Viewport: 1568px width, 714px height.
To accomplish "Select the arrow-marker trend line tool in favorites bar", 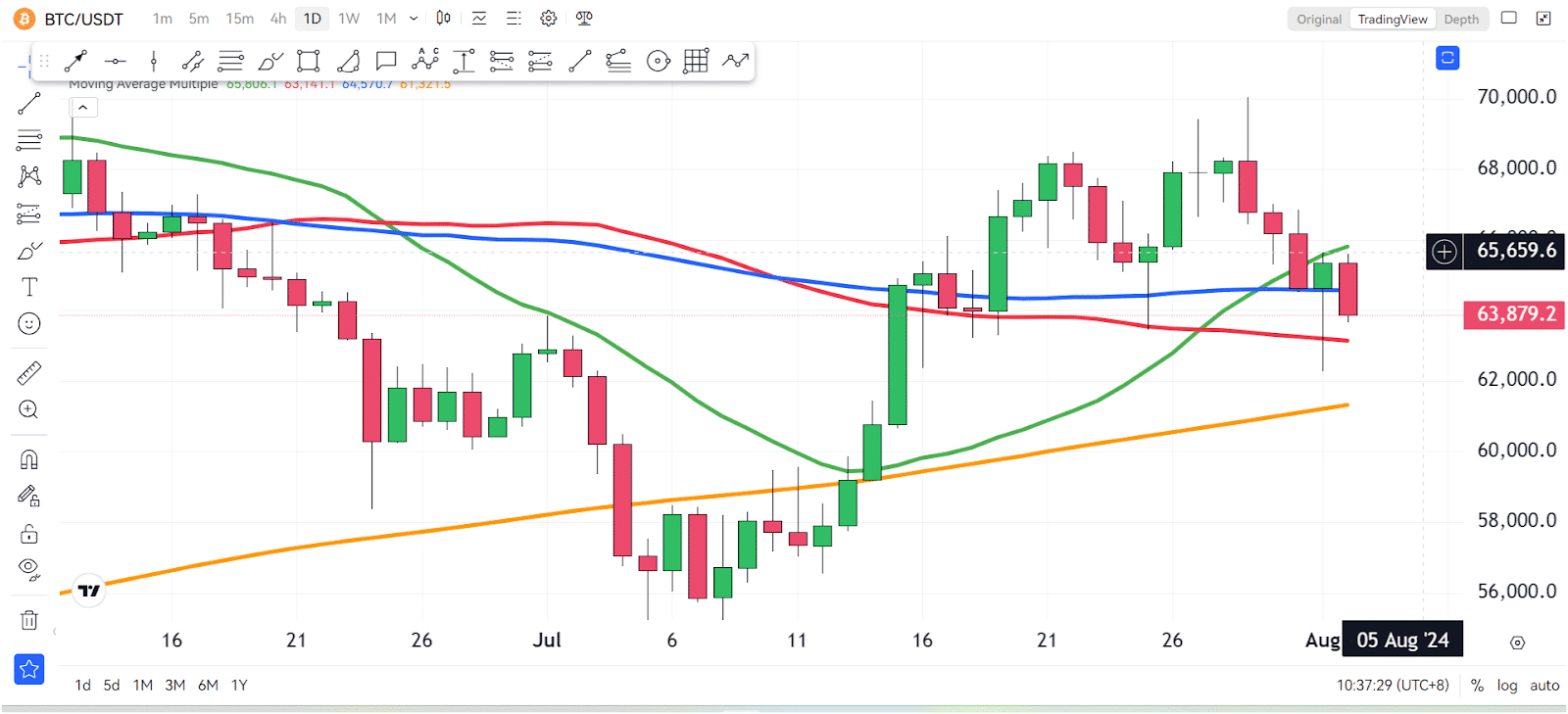I will (75, 61).
